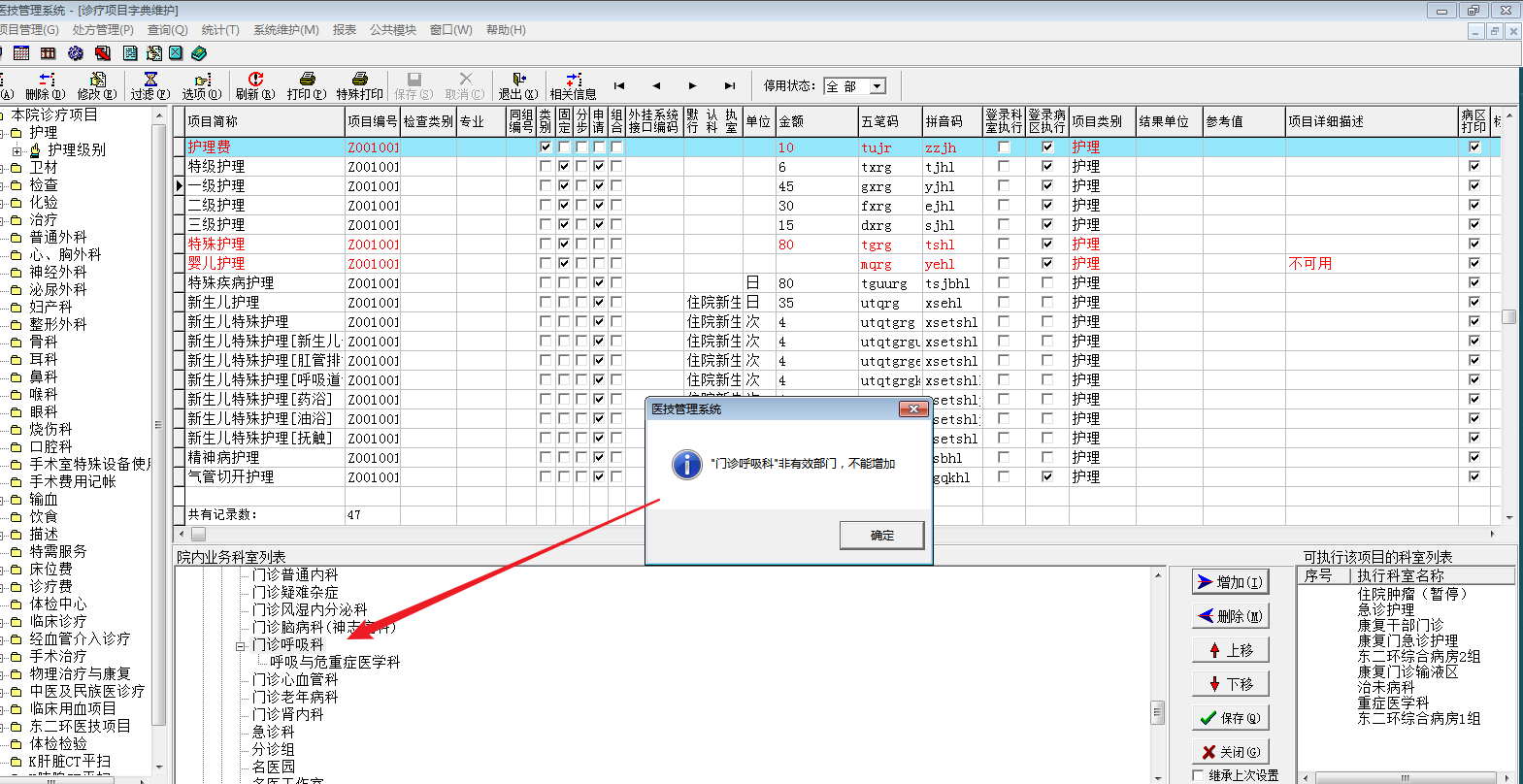Click the 关闭(G) close button

tap(1231, 752)
